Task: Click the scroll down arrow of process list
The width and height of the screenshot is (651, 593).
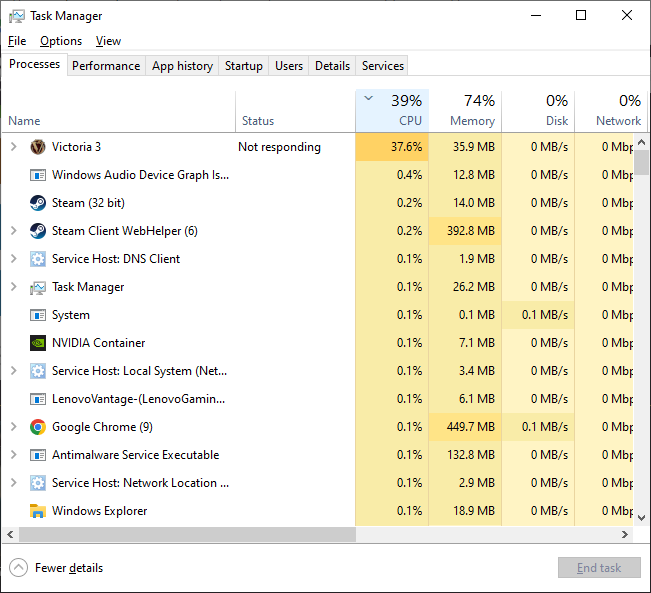Action: coord(641,517)
